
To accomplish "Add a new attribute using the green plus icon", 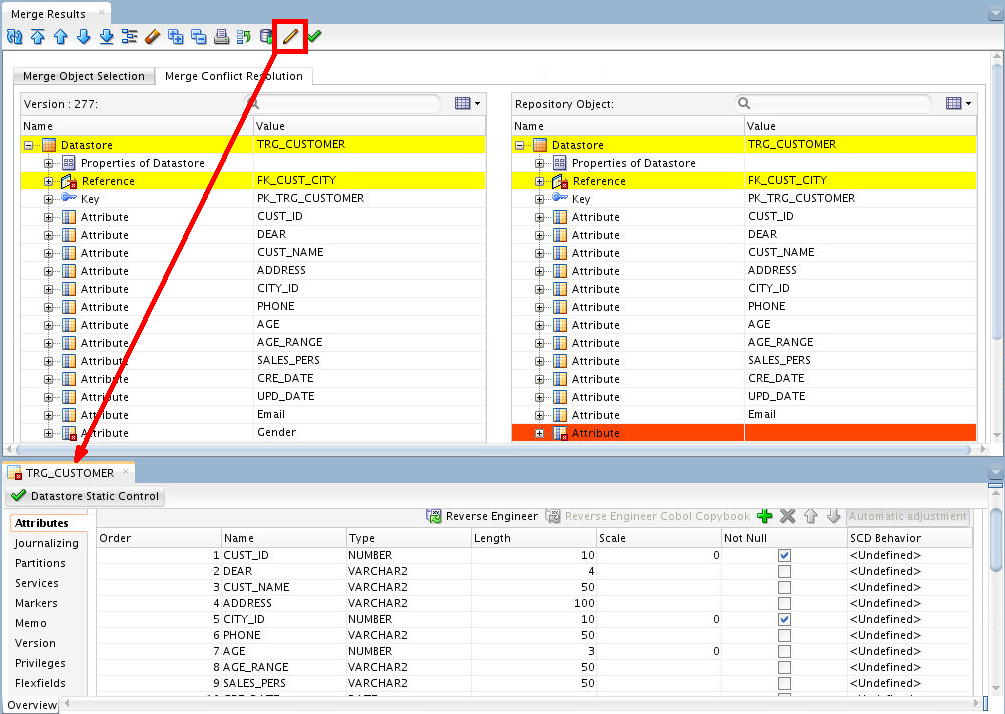I will pyautogui.click(x=765, y=516).
